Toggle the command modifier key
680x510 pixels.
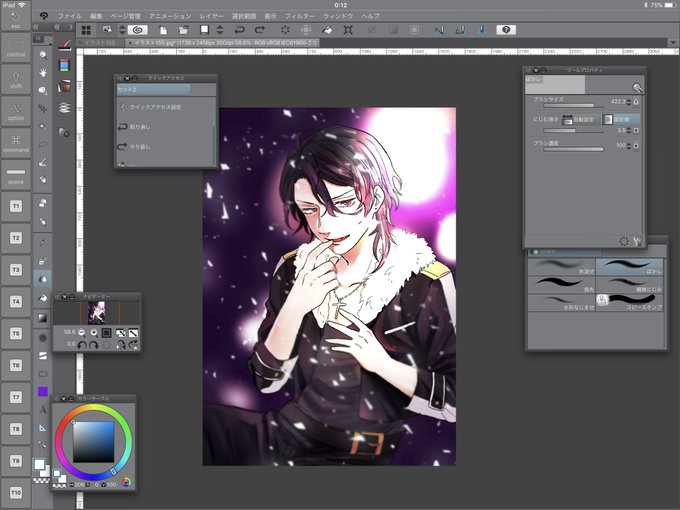click(16, 143)
